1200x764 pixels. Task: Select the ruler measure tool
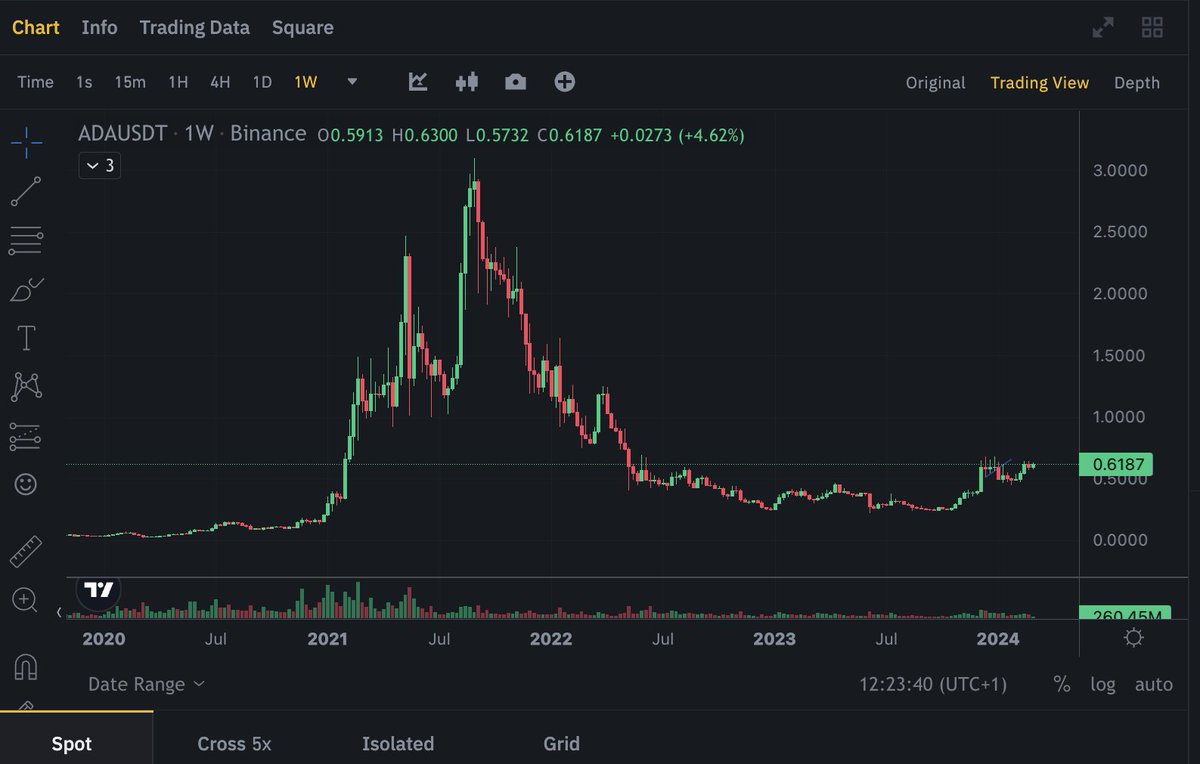pyautogui.click(x=26, y=552)
